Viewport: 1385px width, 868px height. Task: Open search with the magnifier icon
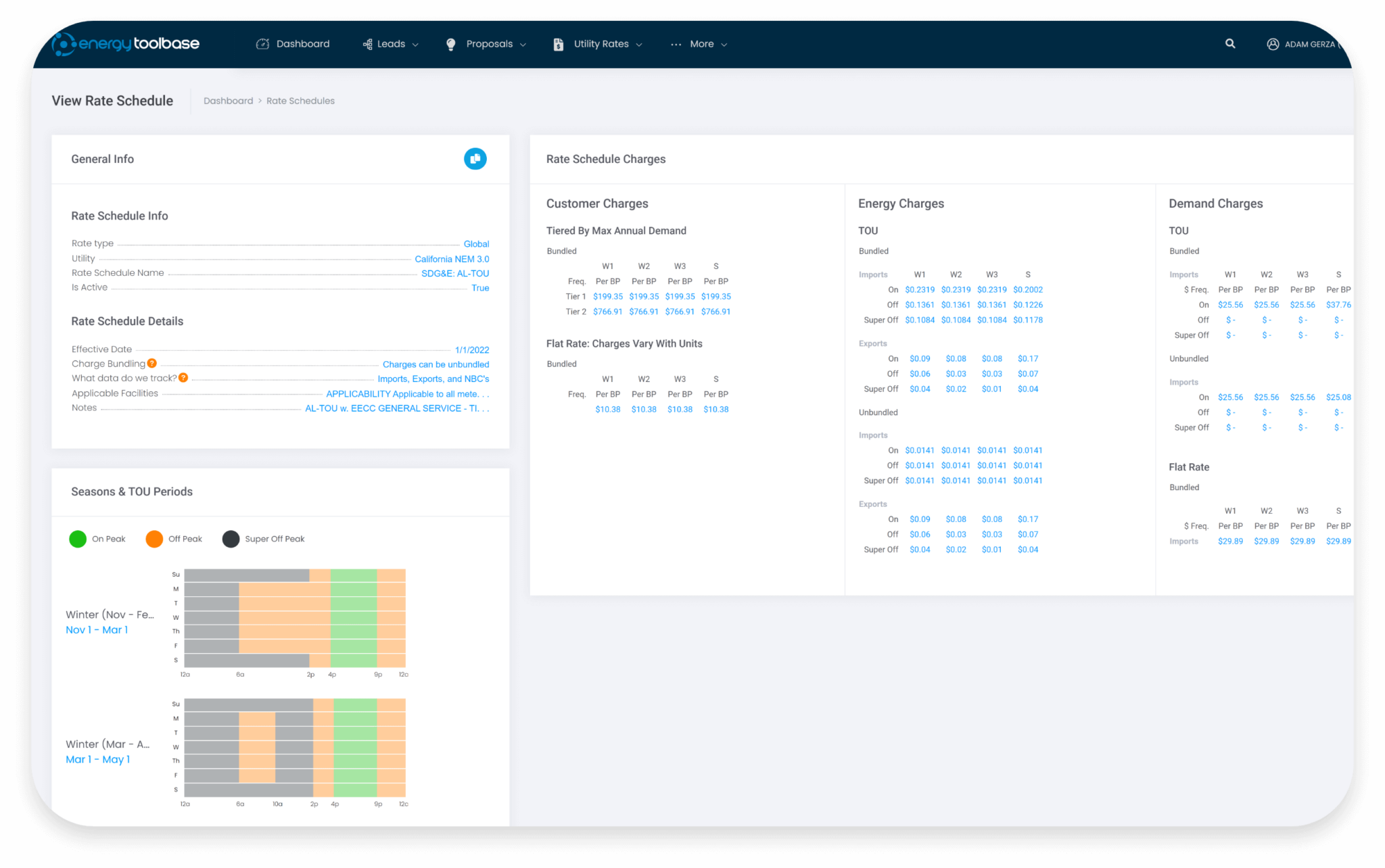1230,43
